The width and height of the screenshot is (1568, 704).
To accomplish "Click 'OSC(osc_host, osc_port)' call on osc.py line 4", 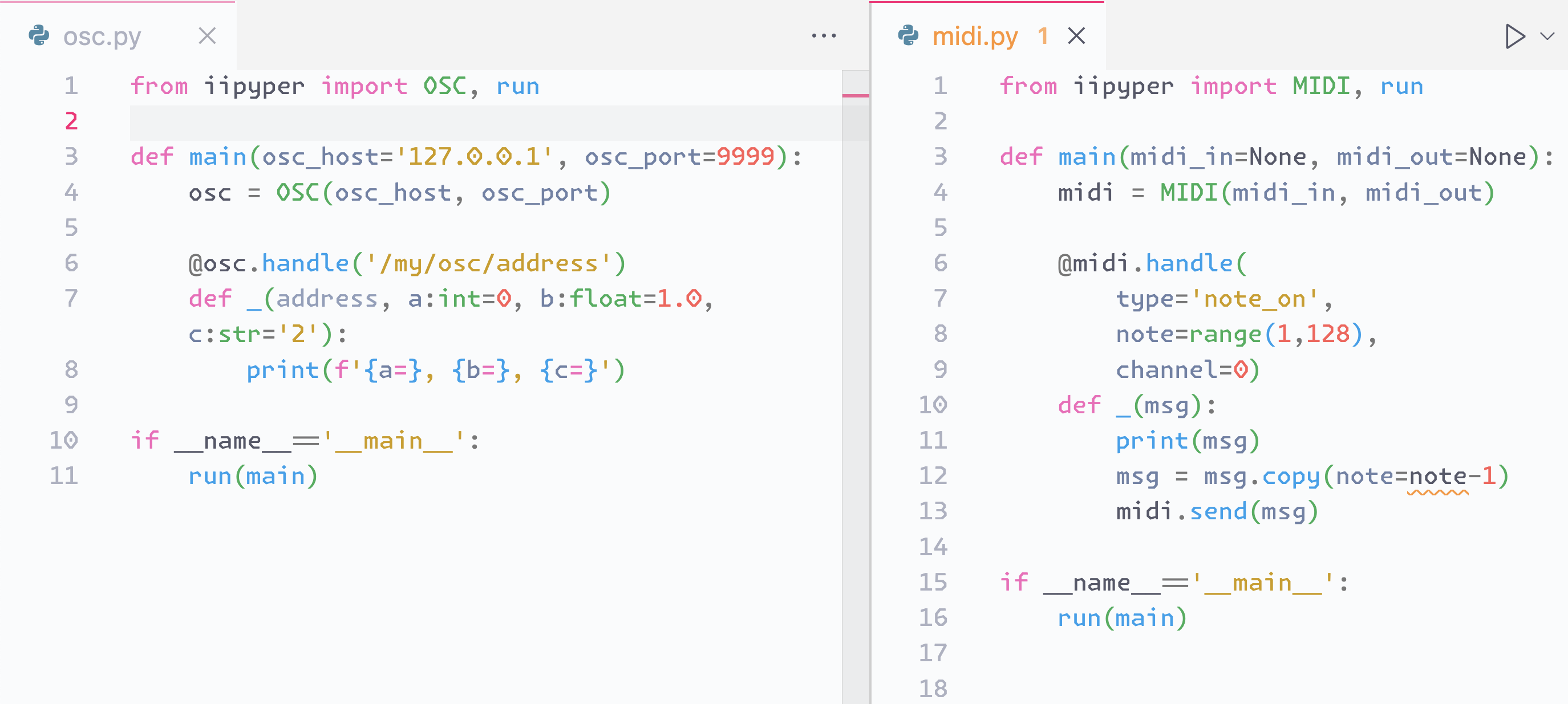I will coord(443,193).
